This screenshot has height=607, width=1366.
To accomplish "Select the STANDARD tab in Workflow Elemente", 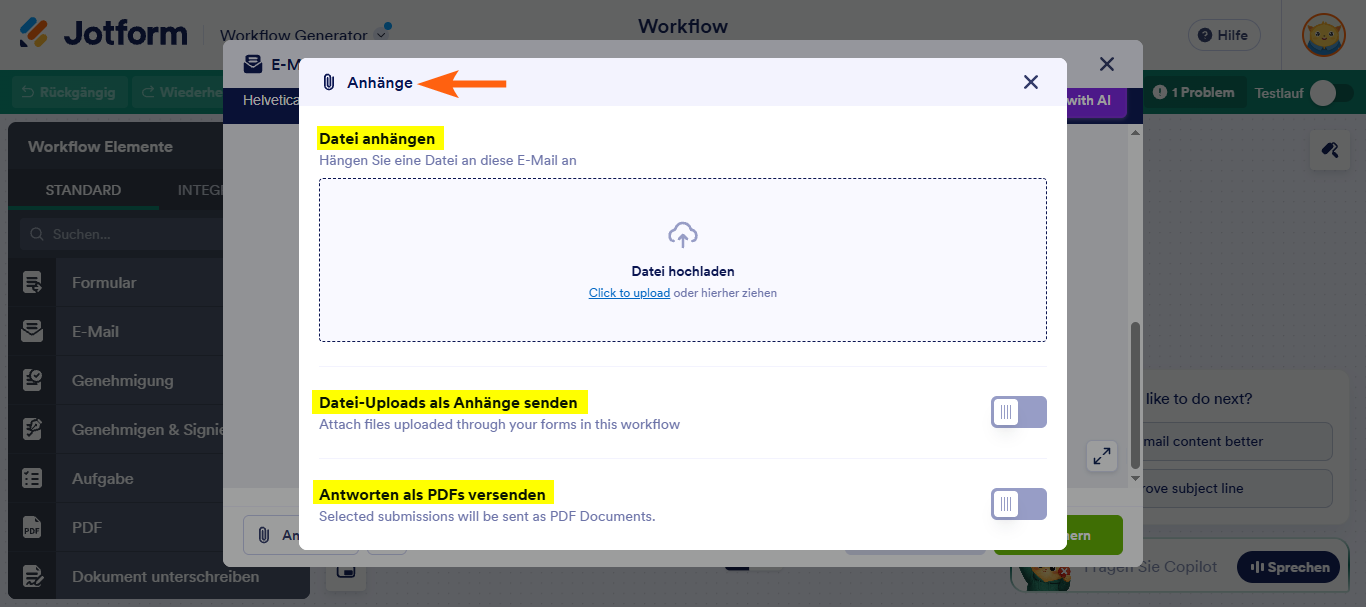I will pos(83,190).
